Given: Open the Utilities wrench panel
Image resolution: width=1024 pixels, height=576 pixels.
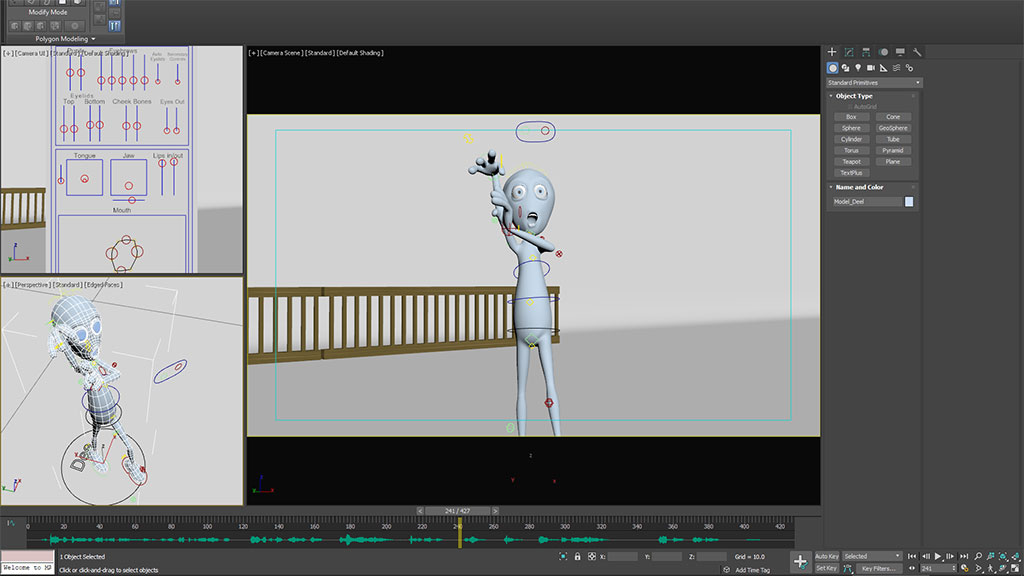Looking at the screenshot, I should (x=917, y=52).
